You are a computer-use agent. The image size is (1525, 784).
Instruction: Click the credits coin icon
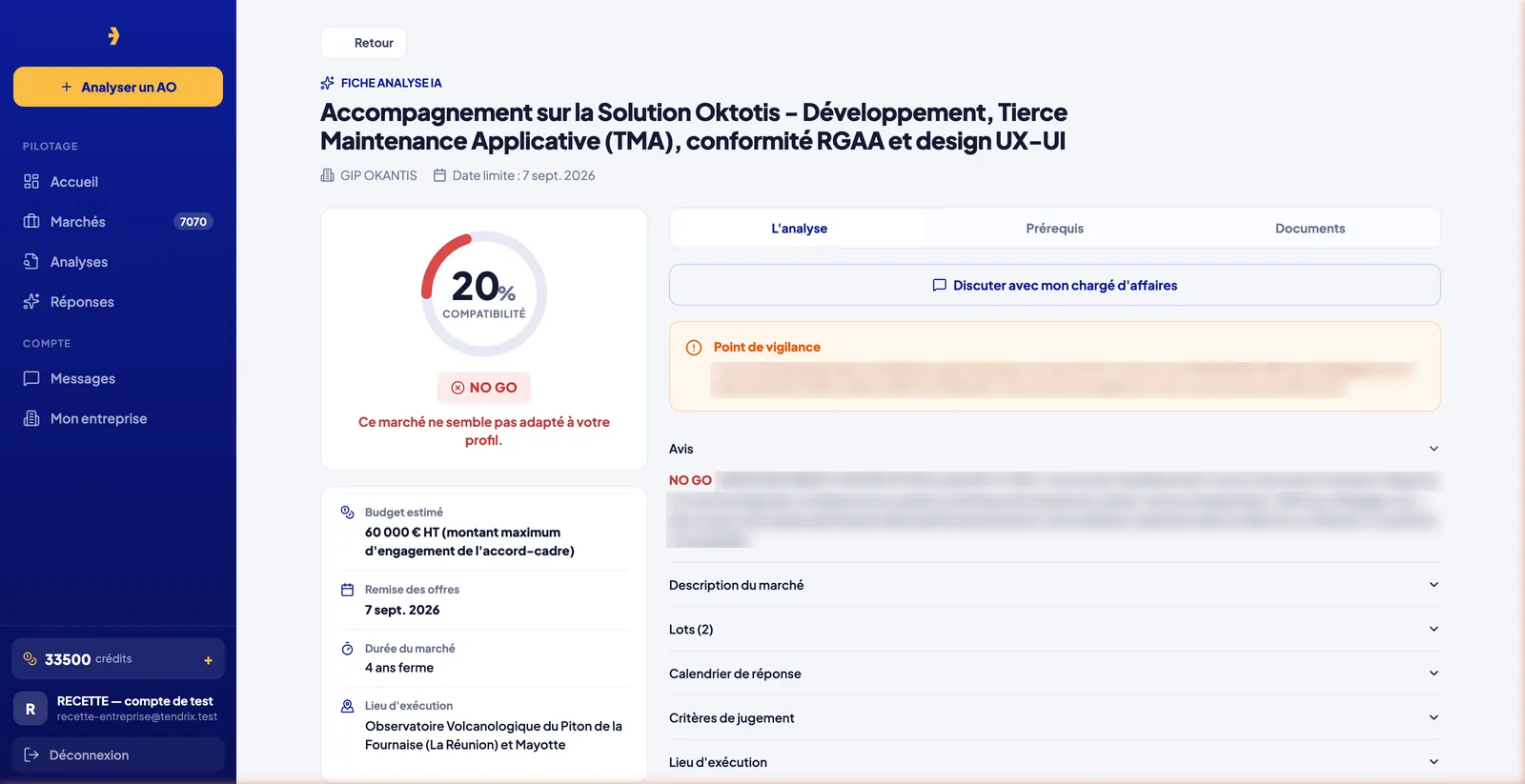[30, 658]
